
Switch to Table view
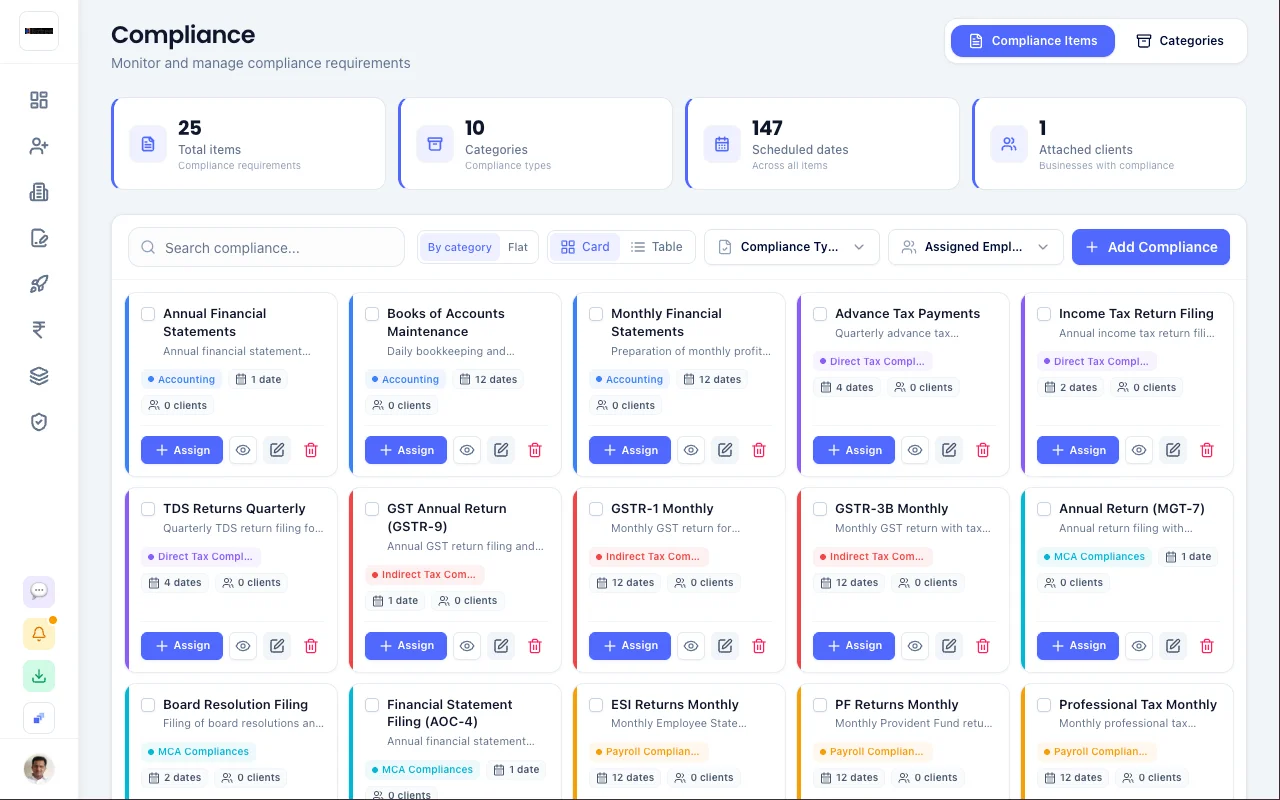(x=657, y=247)
